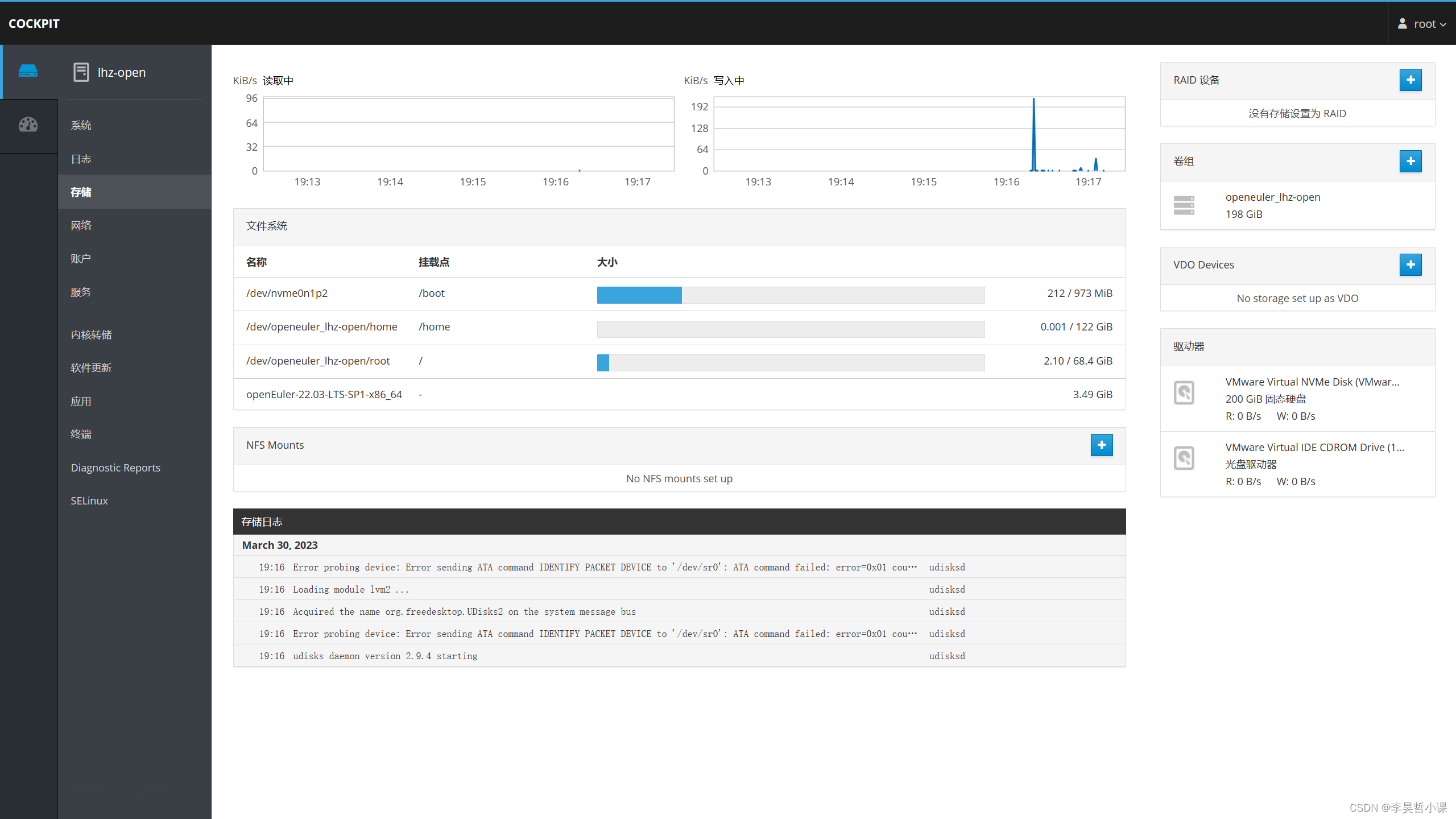This screenshot has height=819, width=1456.
Task: Open the 'Loading module lvm2' log entry
Action: click(x=679, y=589)
